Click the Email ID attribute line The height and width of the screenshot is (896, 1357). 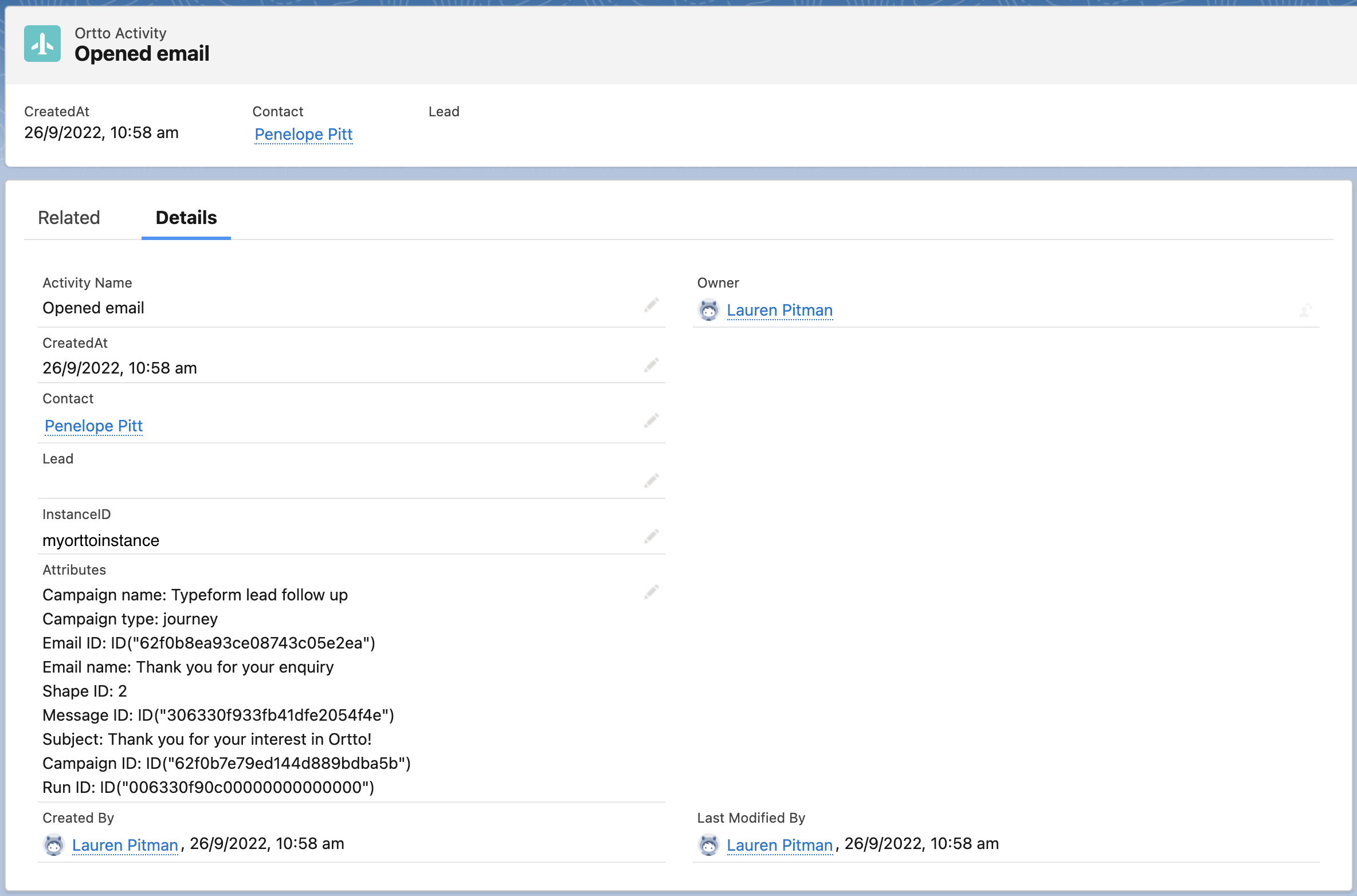tap(209, 643)
